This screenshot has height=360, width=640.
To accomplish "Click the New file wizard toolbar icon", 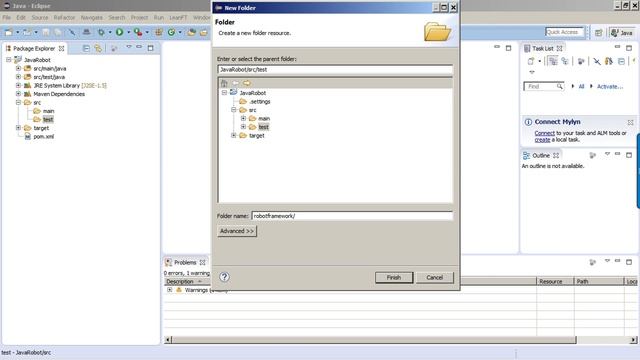I will pos(9,32).
